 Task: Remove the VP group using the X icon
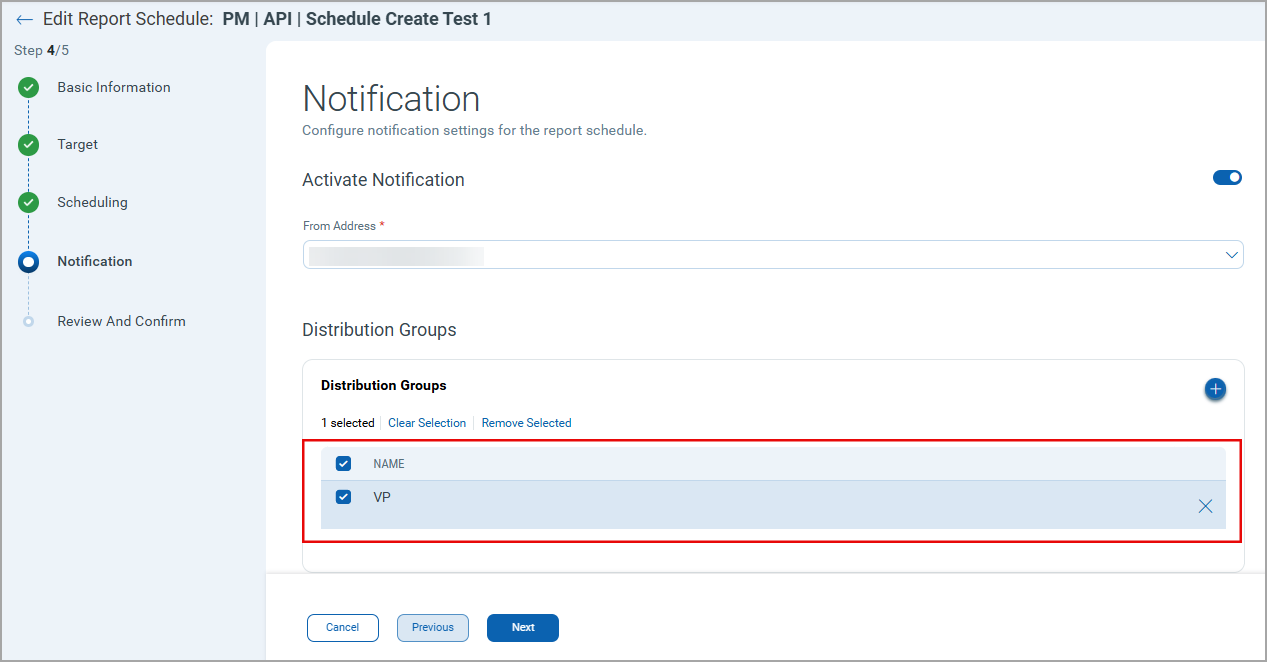[1205, 506]
